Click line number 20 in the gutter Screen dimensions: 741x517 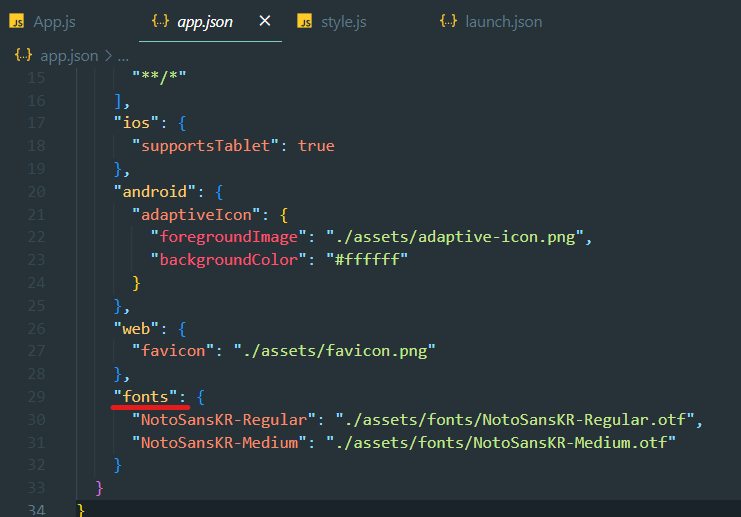[36, 191]
